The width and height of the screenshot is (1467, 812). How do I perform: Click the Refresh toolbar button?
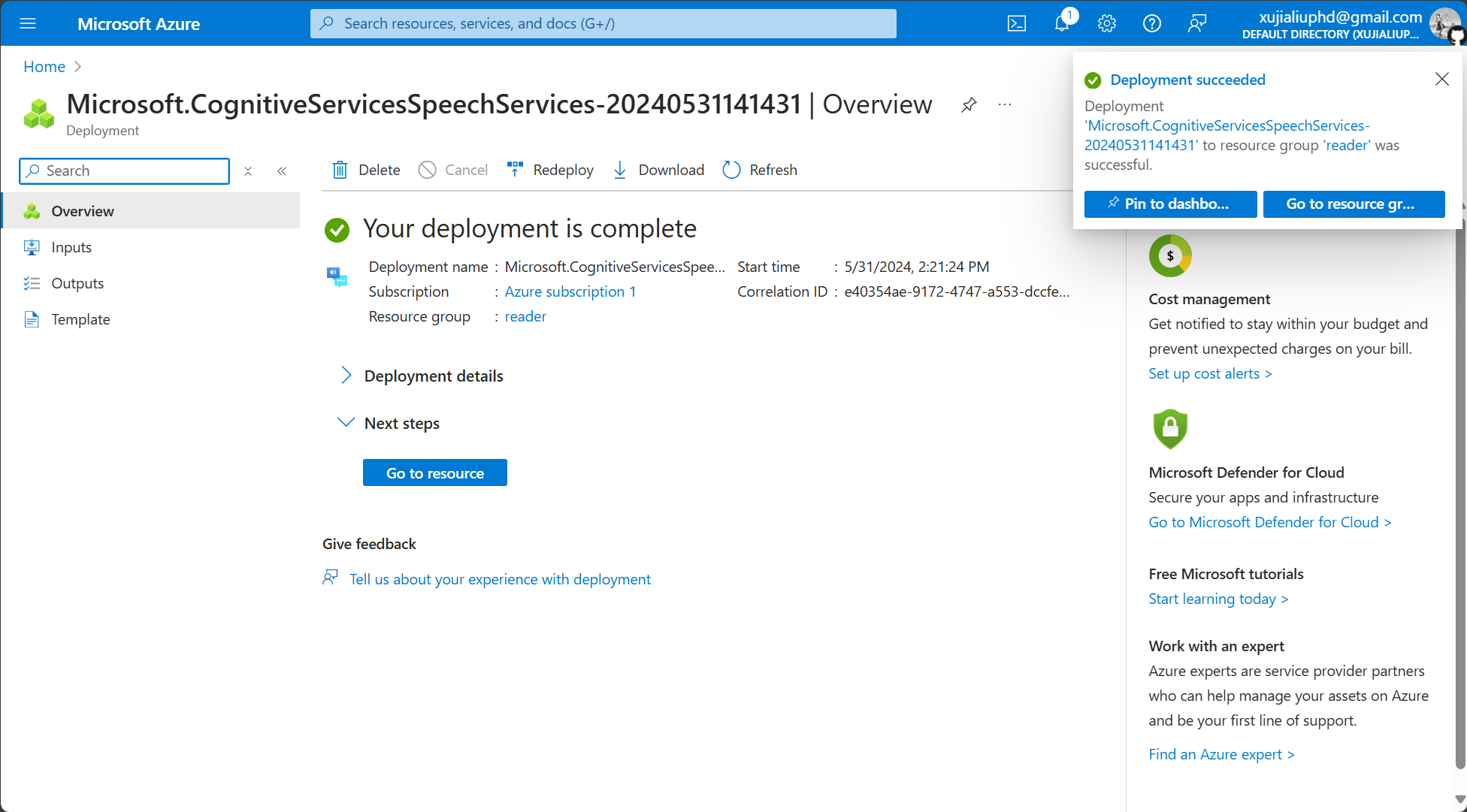[760, 170]
